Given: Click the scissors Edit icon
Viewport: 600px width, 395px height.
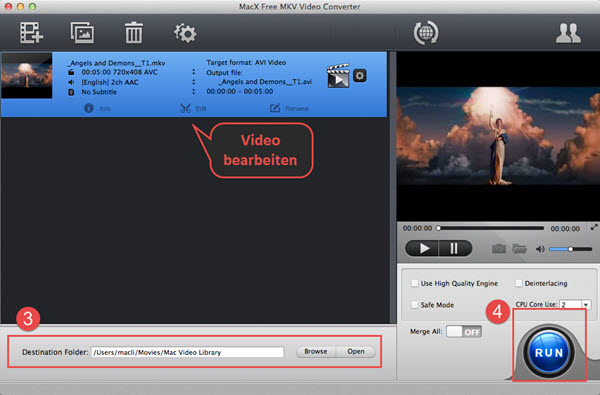Looking at the screenshot, I should (185, 108).
